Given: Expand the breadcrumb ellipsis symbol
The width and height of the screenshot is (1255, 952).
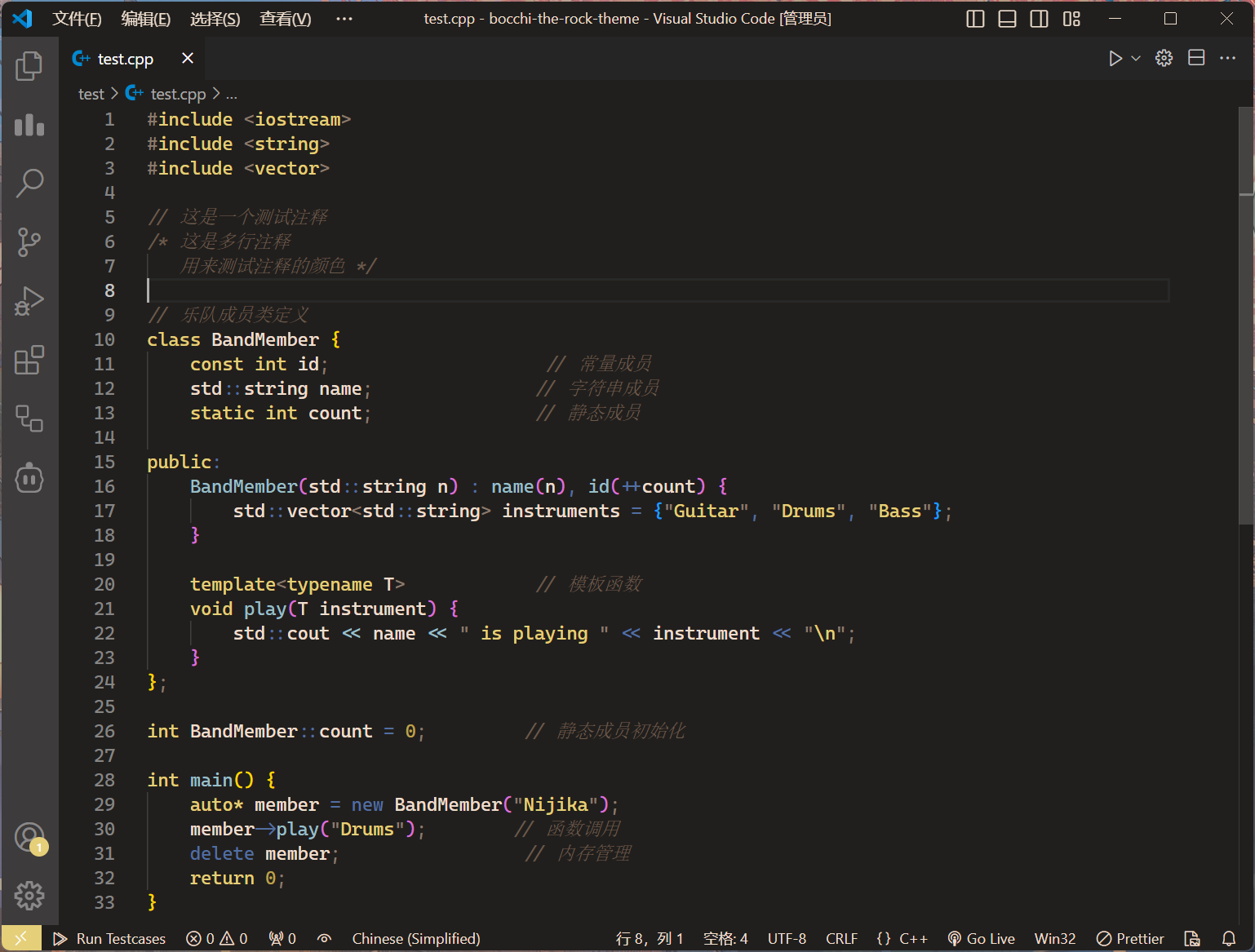Looking at the screenshot, I should point(232,95).
